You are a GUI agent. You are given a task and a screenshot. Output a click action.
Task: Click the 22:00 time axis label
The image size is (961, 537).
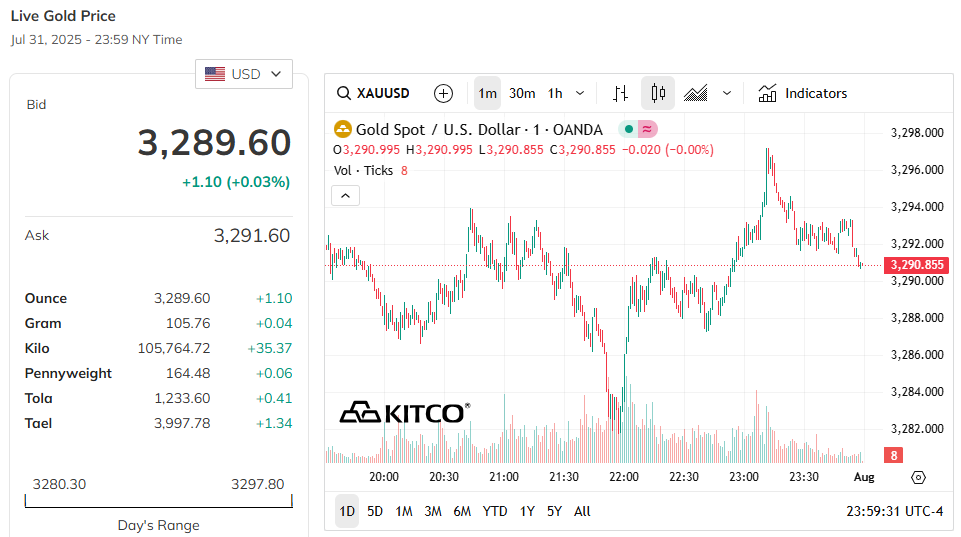point(624,477)
